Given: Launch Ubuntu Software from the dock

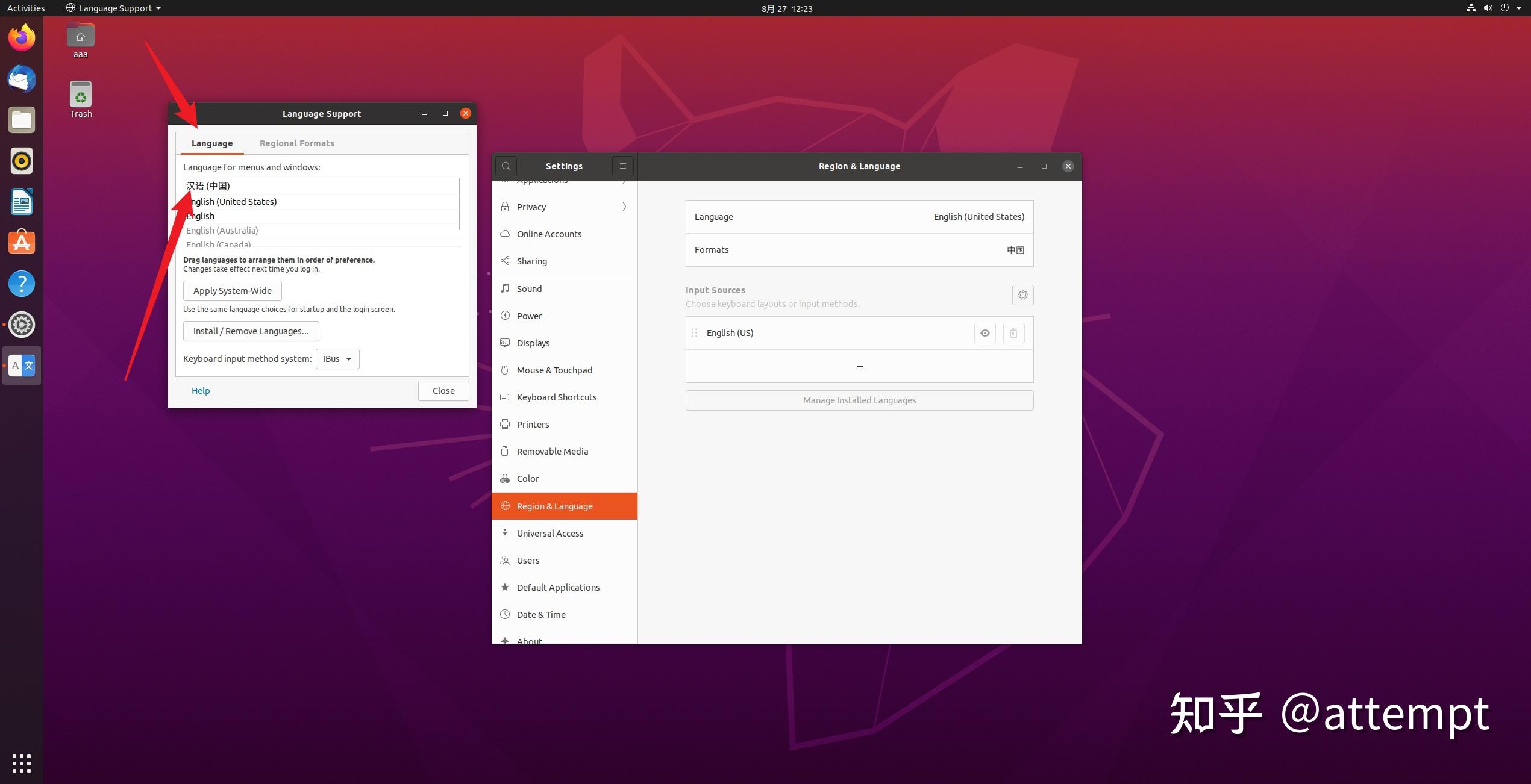Looking at the screenshot, I should (x=22, y=243).
